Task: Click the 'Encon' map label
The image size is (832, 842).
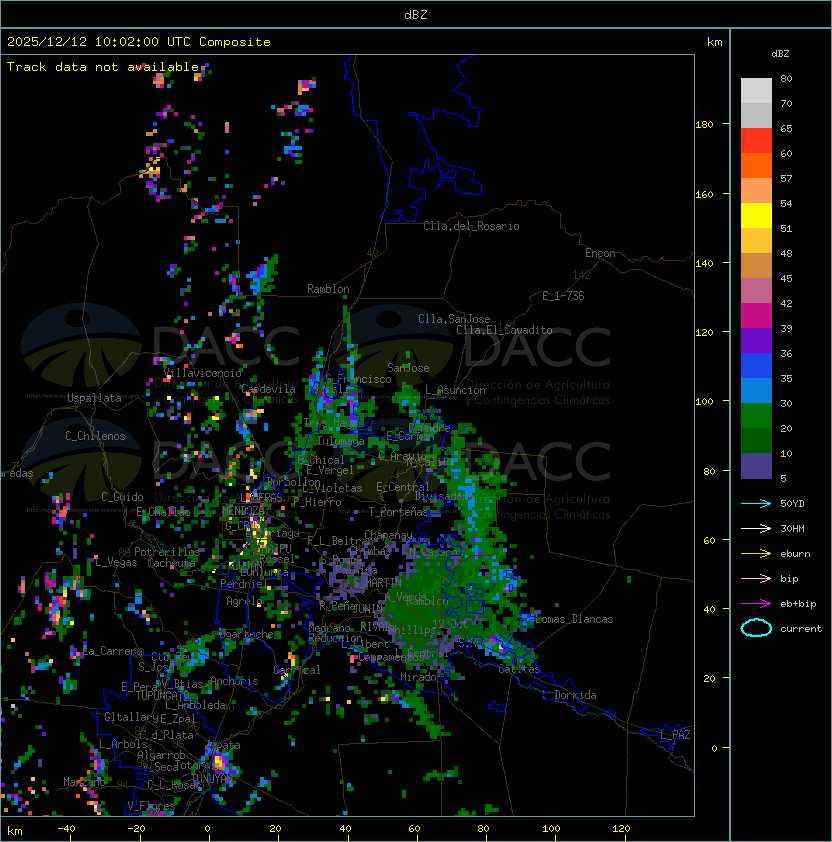Action: (600, 253)
